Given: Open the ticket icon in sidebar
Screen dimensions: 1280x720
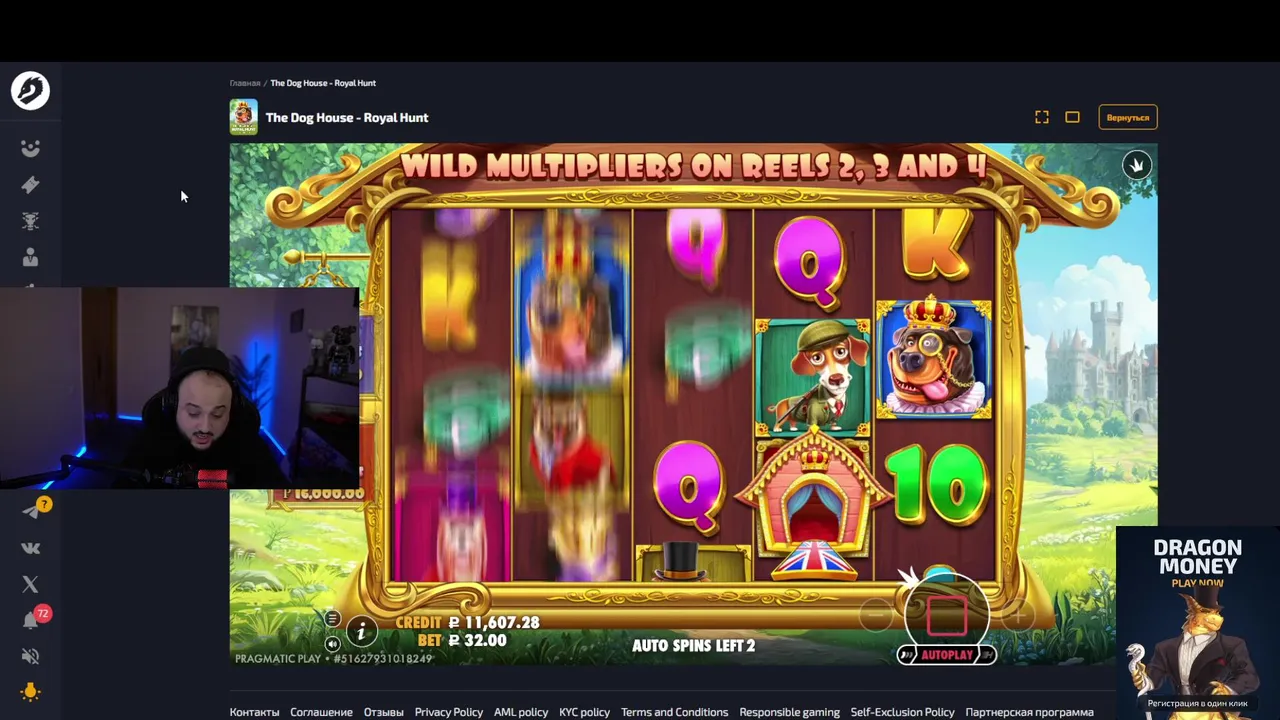Looking at the screenshot, I should click(30, 184).
